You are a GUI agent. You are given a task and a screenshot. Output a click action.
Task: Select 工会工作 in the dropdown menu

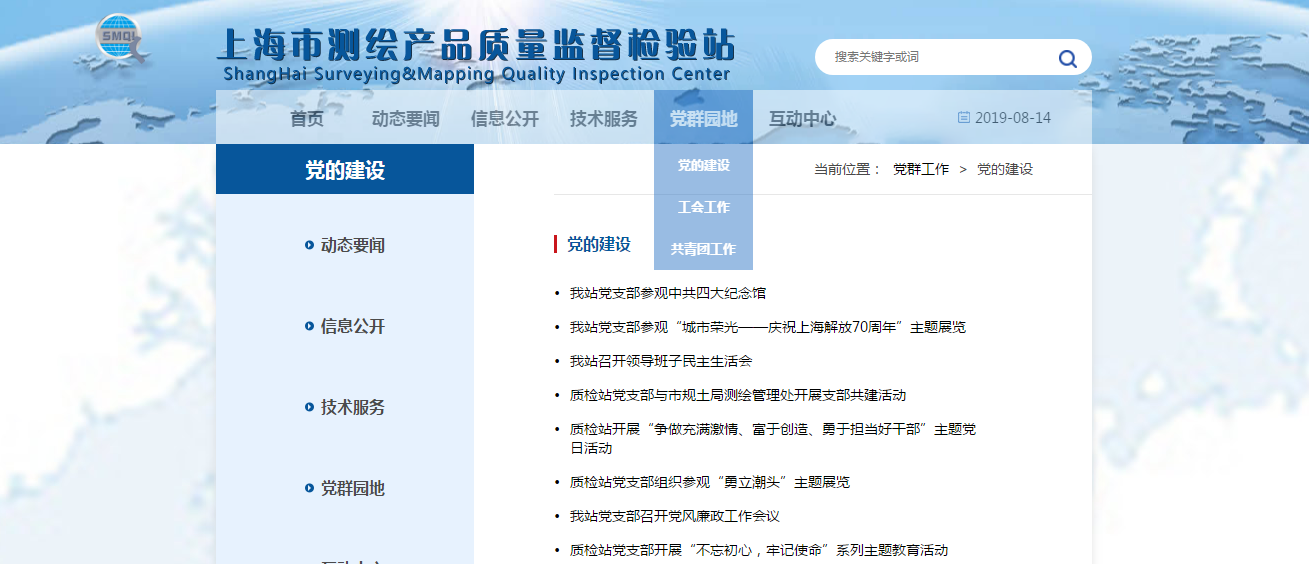(703, 207)
